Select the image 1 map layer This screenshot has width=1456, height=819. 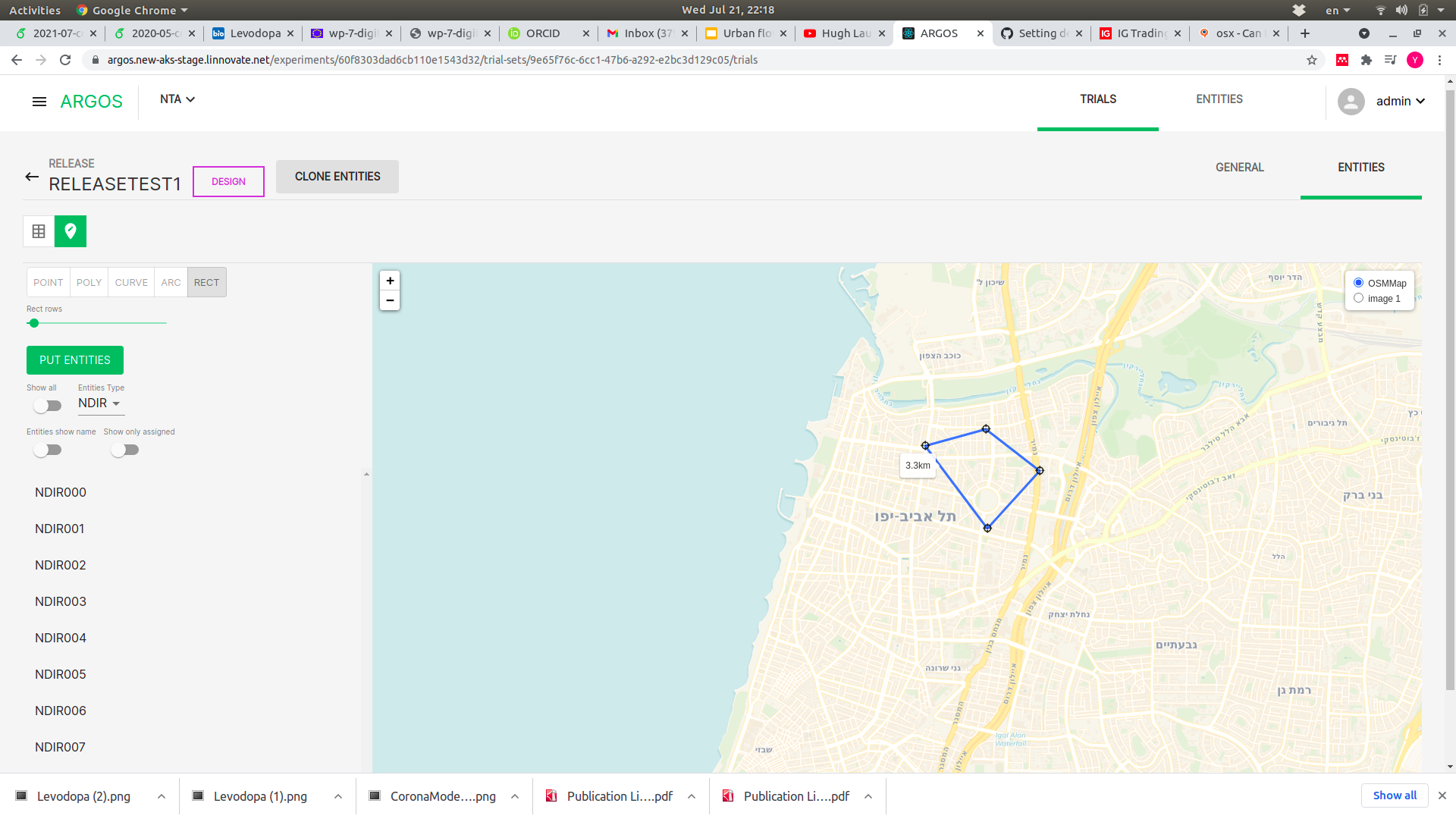click(x=1358, y=298)
